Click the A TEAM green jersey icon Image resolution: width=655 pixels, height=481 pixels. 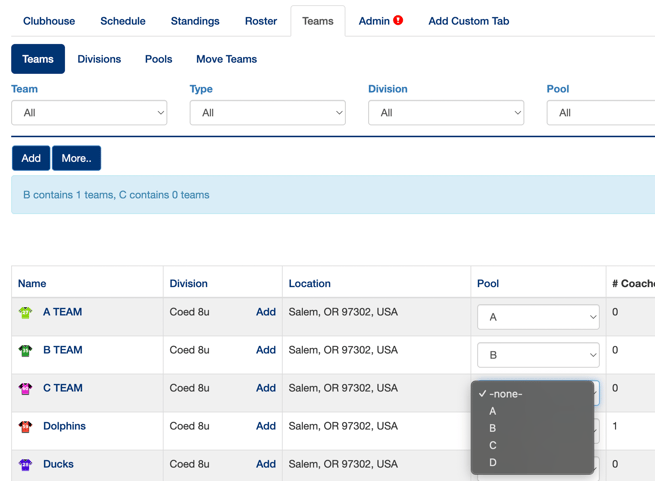click(x=26, y=313)
